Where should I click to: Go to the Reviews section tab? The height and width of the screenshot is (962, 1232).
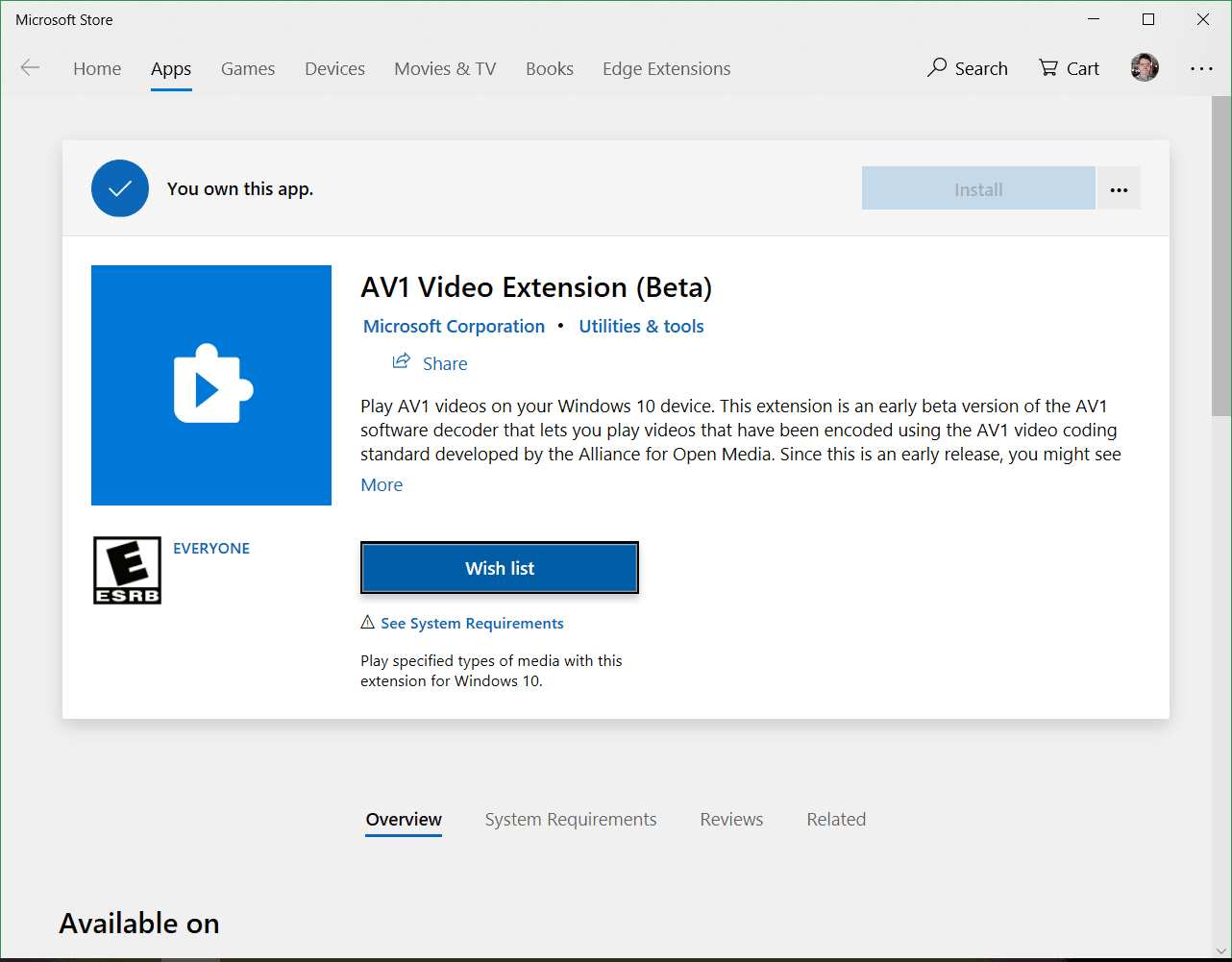pyautogui.click(x=731, y=820)
